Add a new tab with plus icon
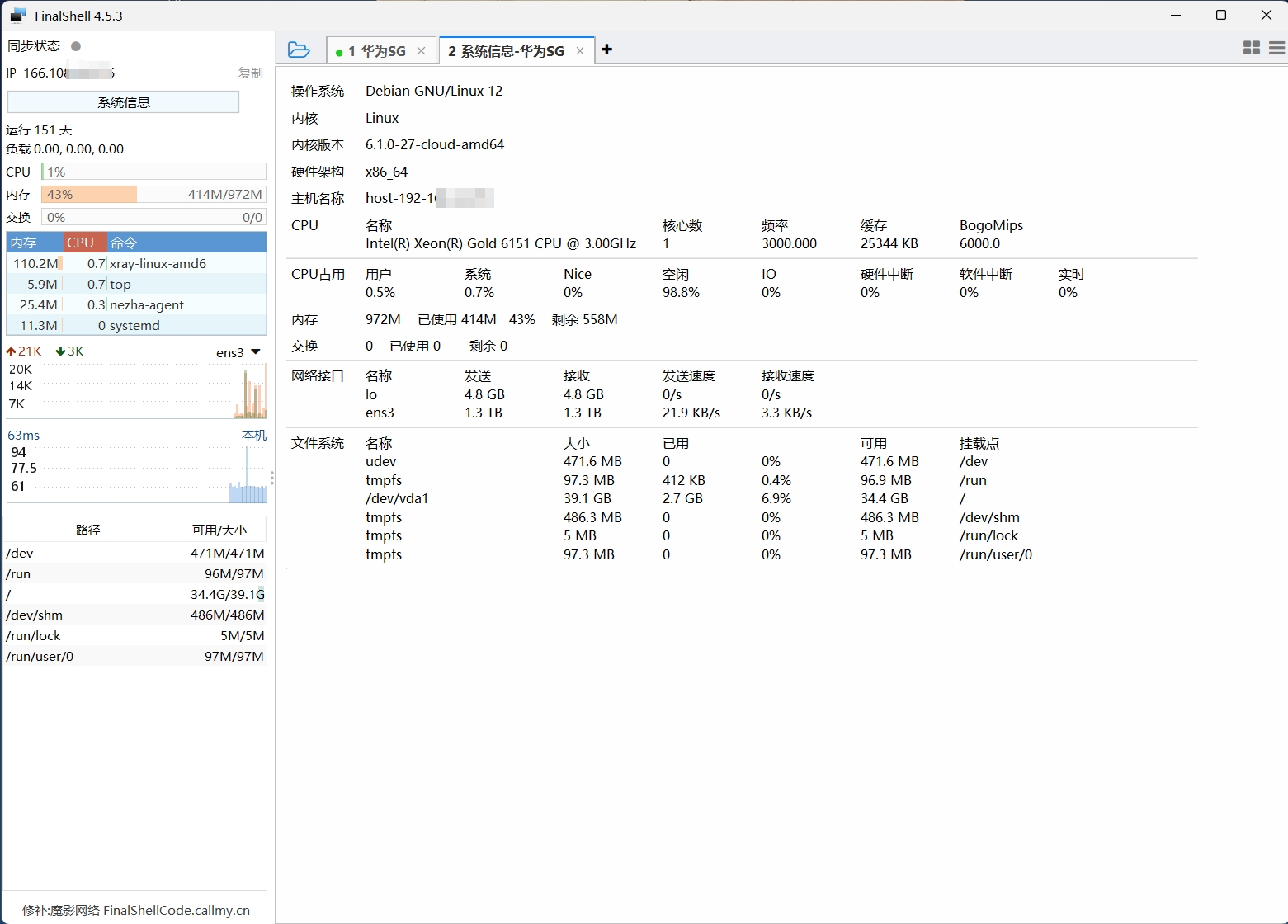Screen dimensions: 1288x924 coord(606,49)
